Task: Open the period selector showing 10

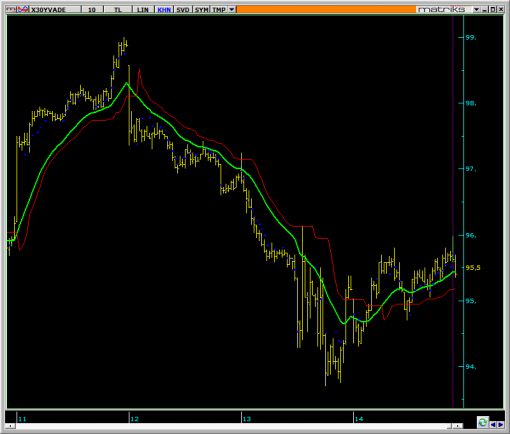Action: click(92, 10)
